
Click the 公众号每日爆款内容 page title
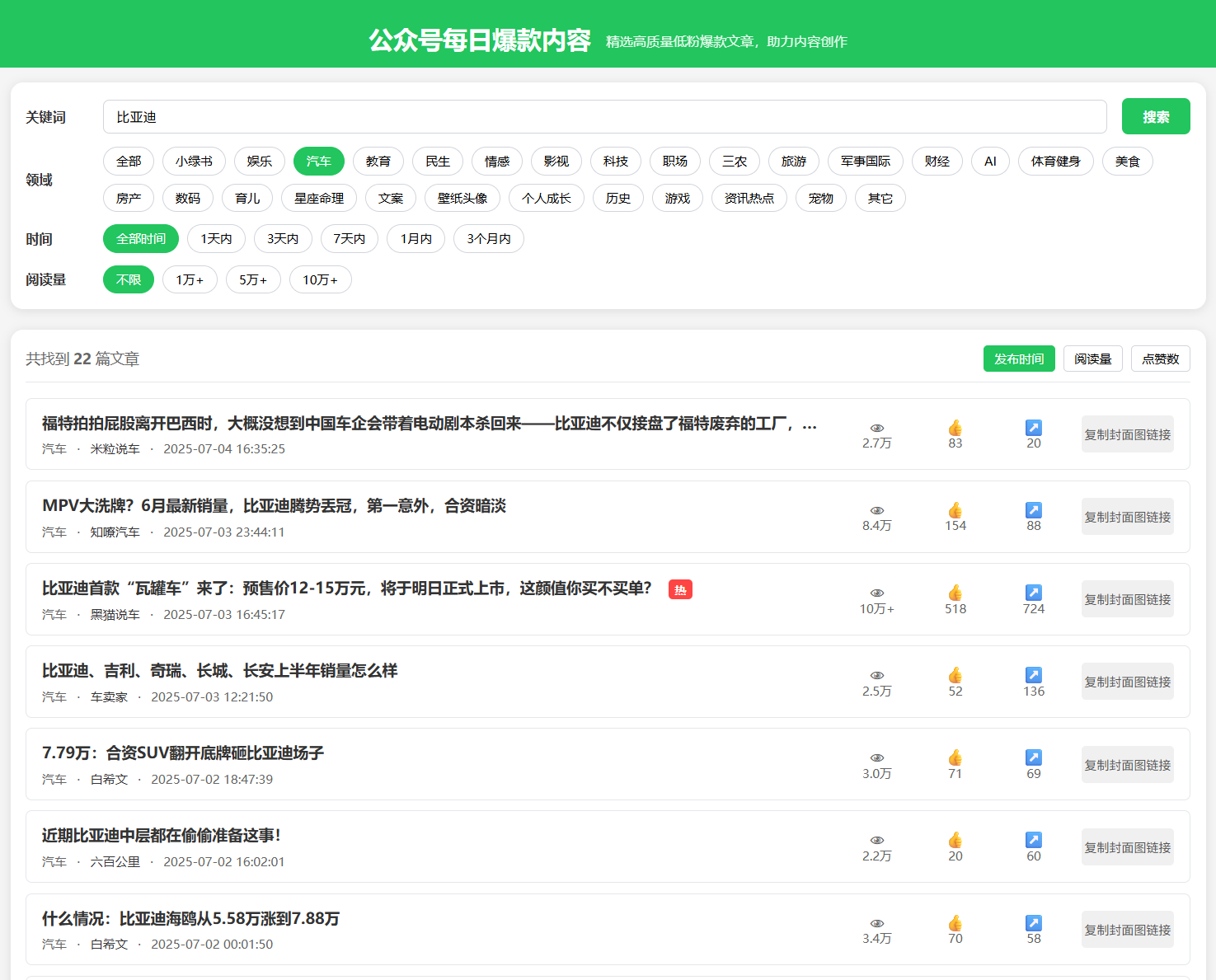pyautogui.click(x=480, y=40)
